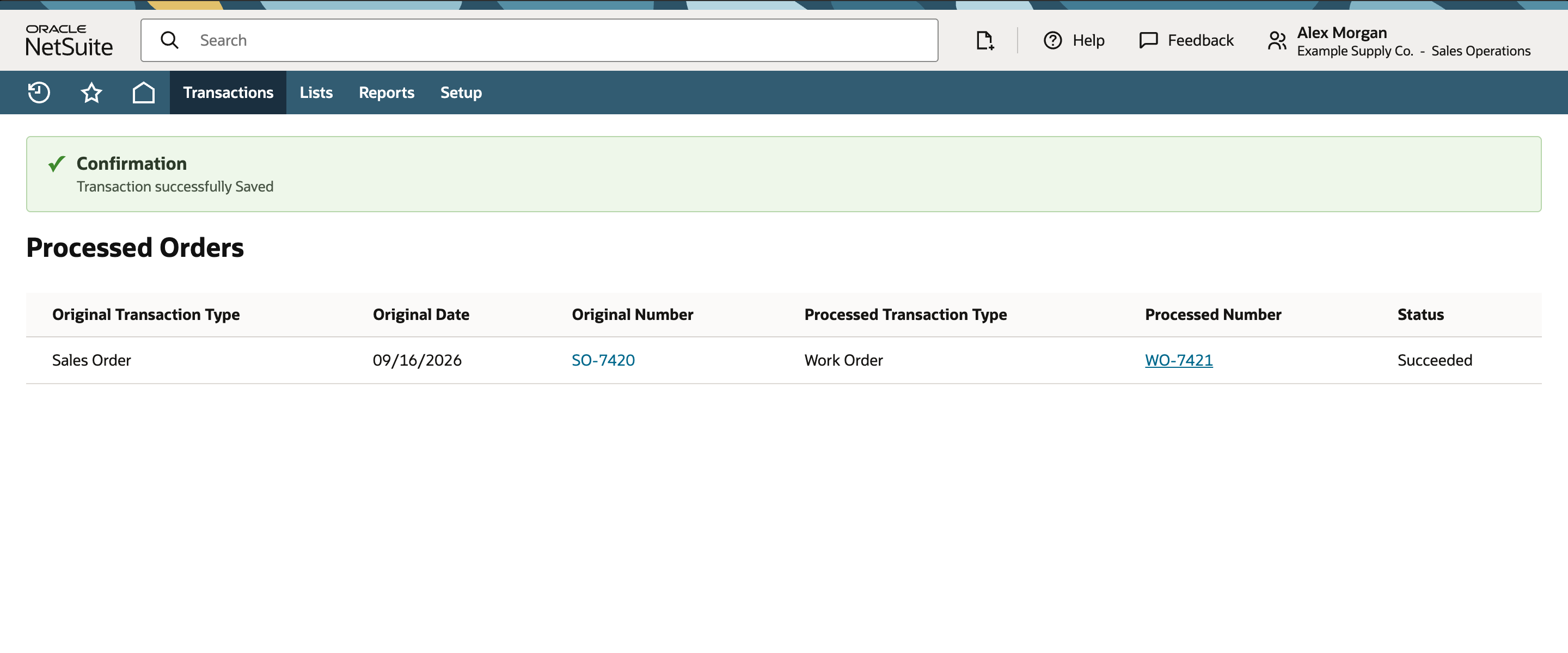Click the search magnifier icon
This screenshot has width=1568, height=653.
click(x=169, y=40)
